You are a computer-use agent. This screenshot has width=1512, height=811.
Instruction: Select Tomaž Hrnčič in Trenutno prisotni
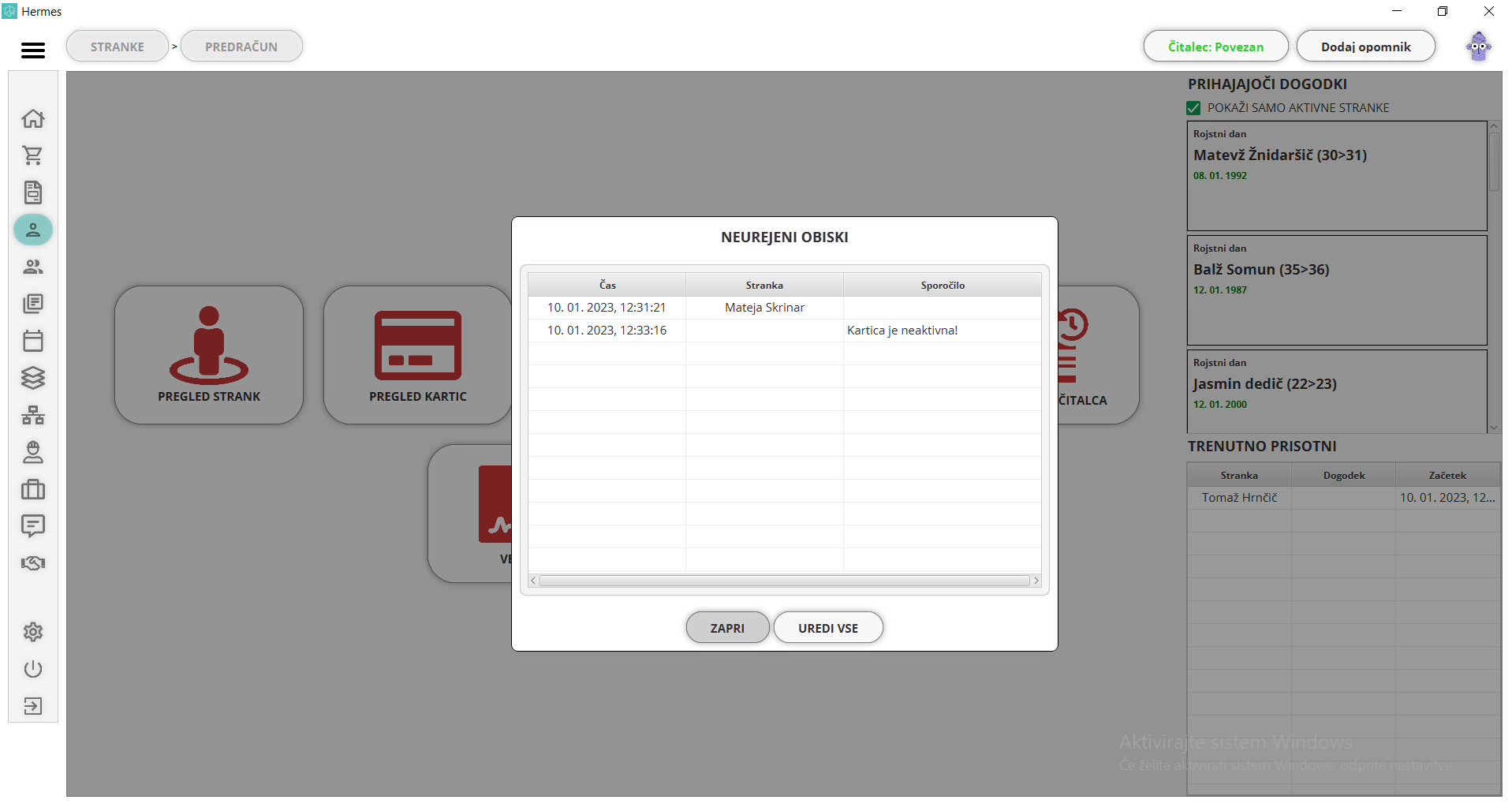click(1239, 498)
